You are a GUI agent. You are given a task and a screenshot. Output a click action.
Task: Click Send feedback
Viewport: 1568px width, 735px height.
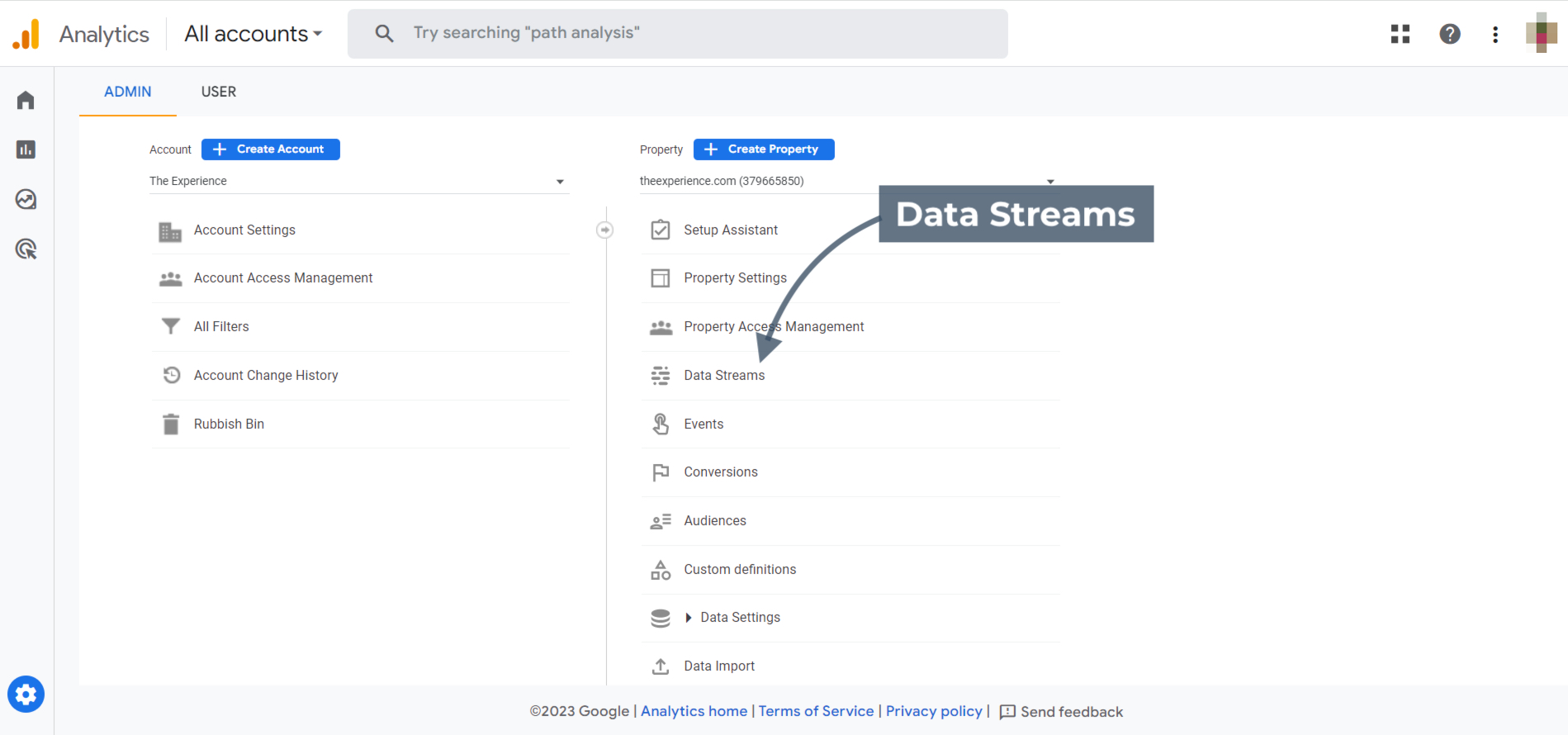(x=1061, y=712)
